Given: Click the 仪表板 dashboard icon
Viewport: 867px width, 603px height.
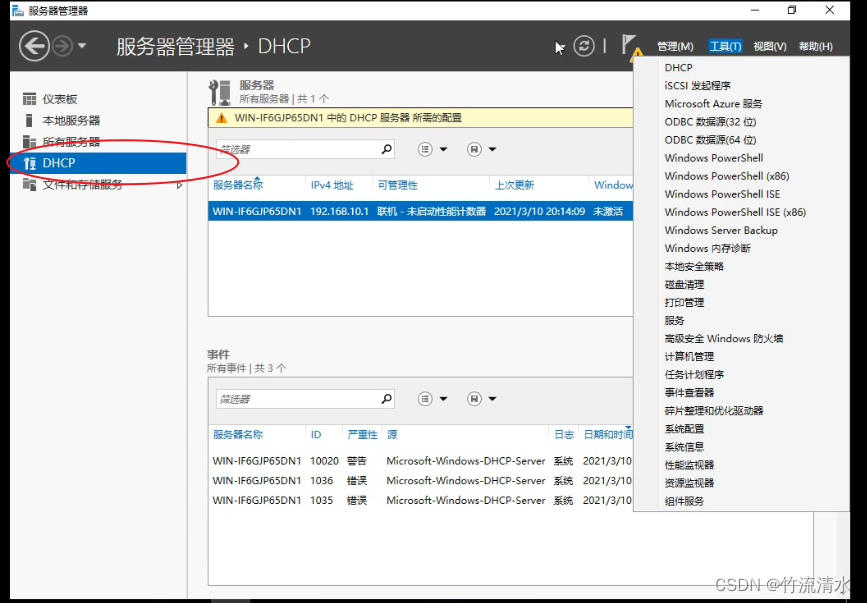Looking at the screenshot, I should click(29, 99).
